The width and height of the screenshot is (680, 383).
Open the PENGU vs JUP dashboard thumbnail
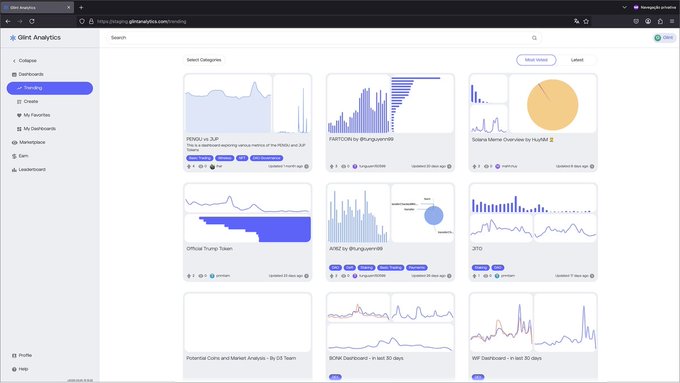248,104
